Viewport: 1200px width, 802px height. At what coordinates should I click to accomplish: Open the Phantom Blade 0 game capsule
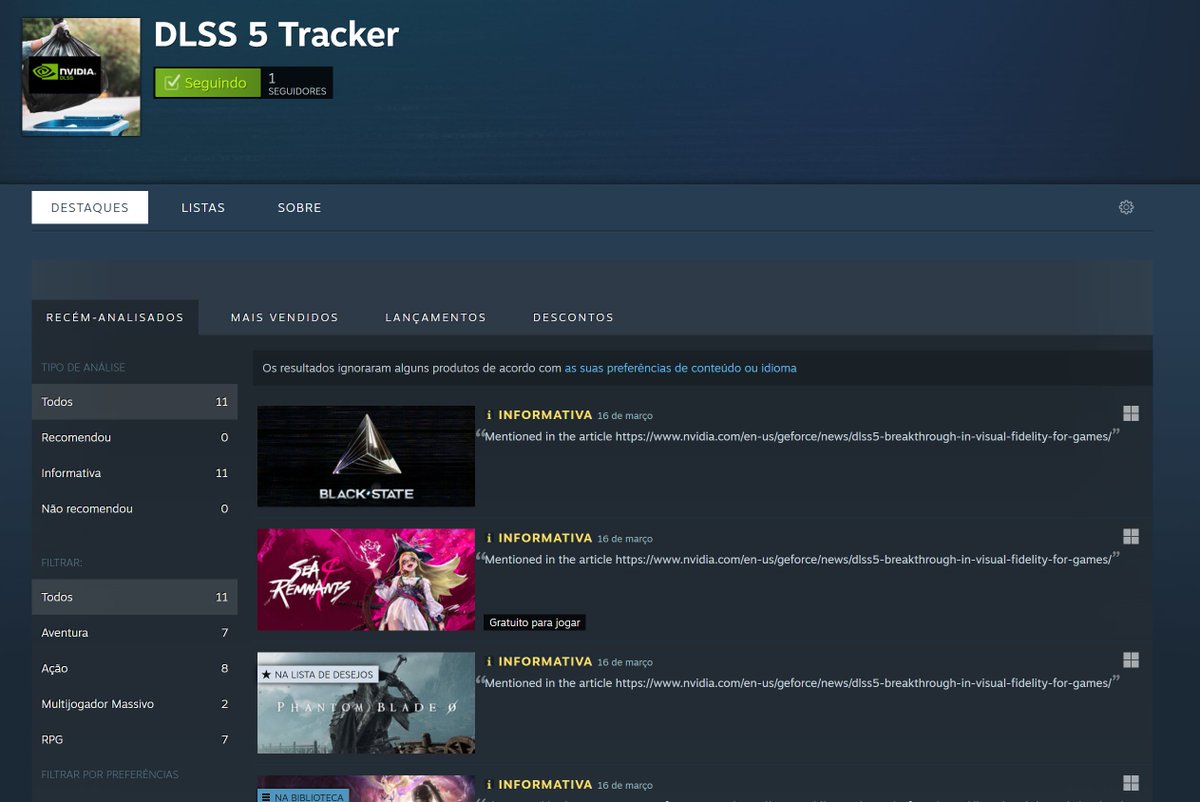[366, 703]
